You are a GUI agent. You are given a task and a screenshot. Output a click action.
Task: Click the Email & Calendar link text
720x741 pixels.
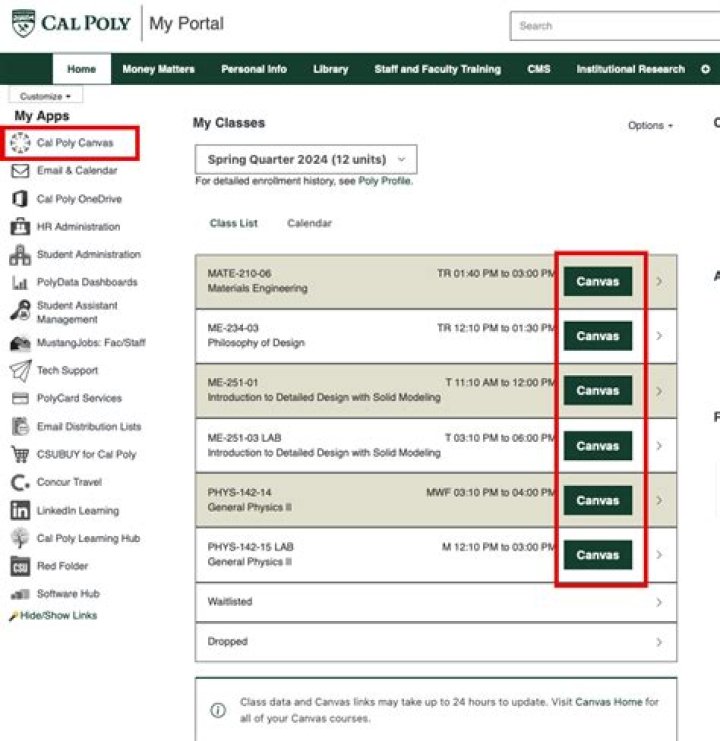coord(77,171)
